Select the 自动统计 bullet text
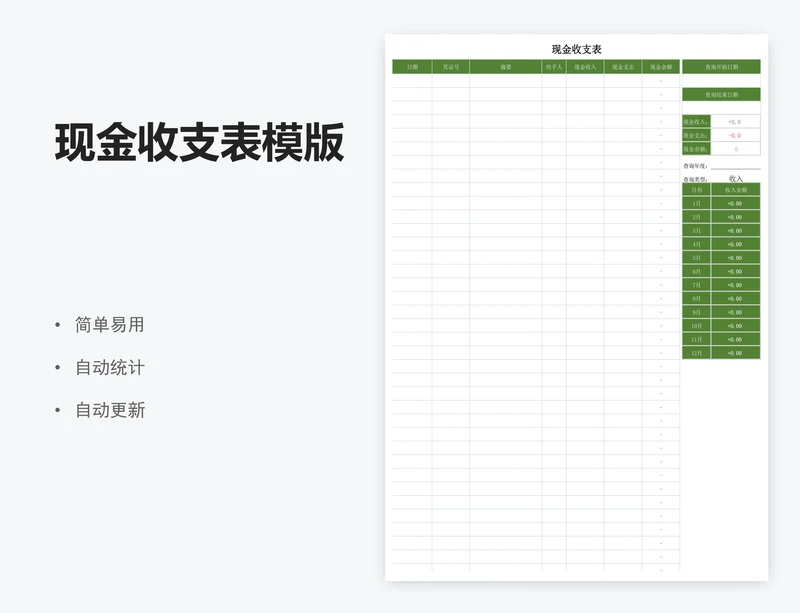This screenshot has height=613, width=800. pos(110,367)
